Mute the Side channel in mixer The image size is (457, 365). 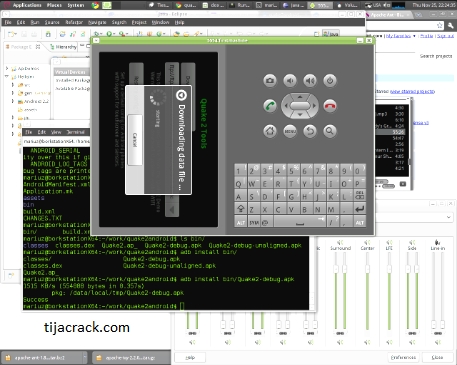(x=412, y=342)
